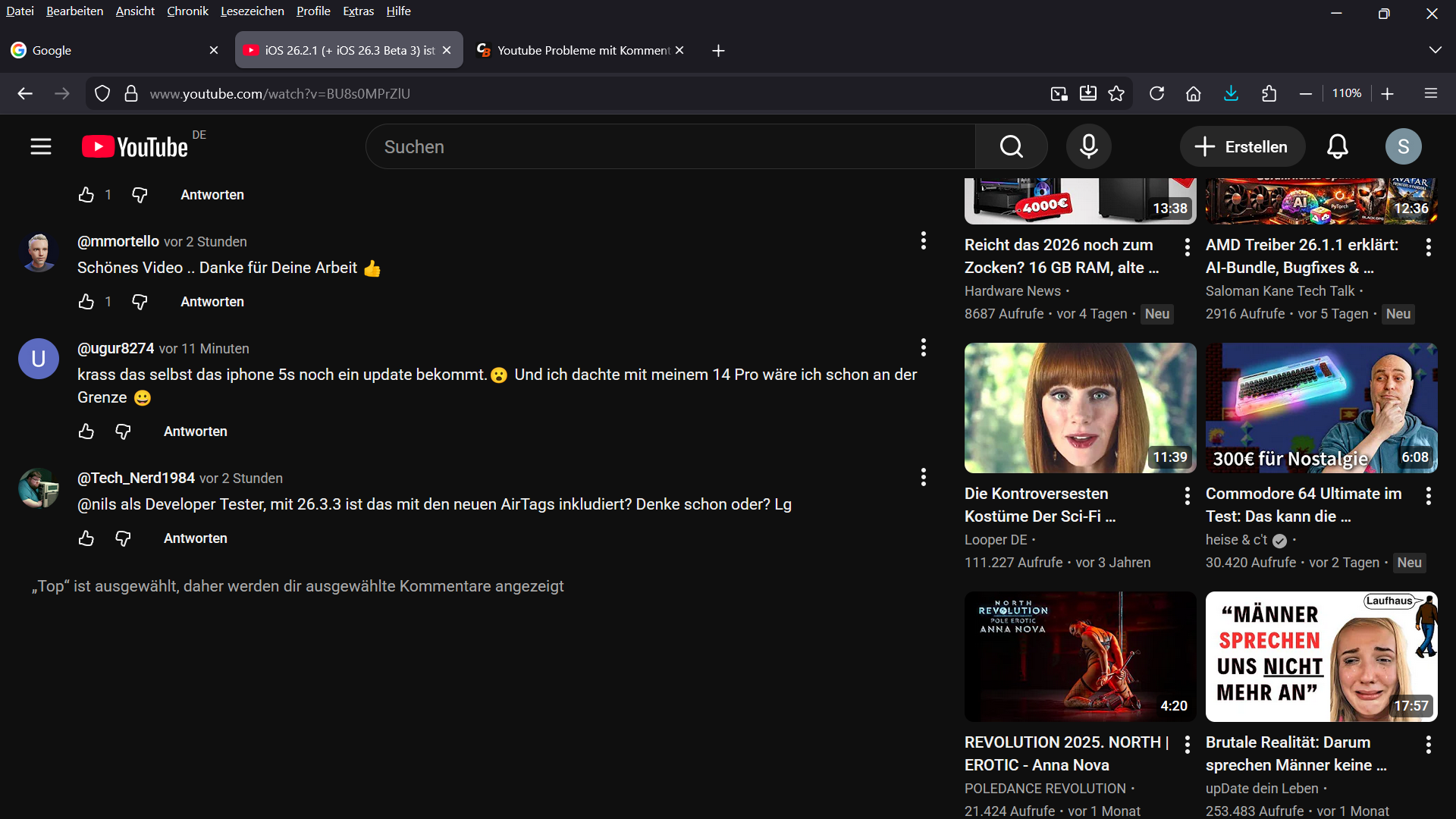The width and height of the screenshot is (1456, 819).
Task: Click the search magnifier button
Action: [1011, 146]
